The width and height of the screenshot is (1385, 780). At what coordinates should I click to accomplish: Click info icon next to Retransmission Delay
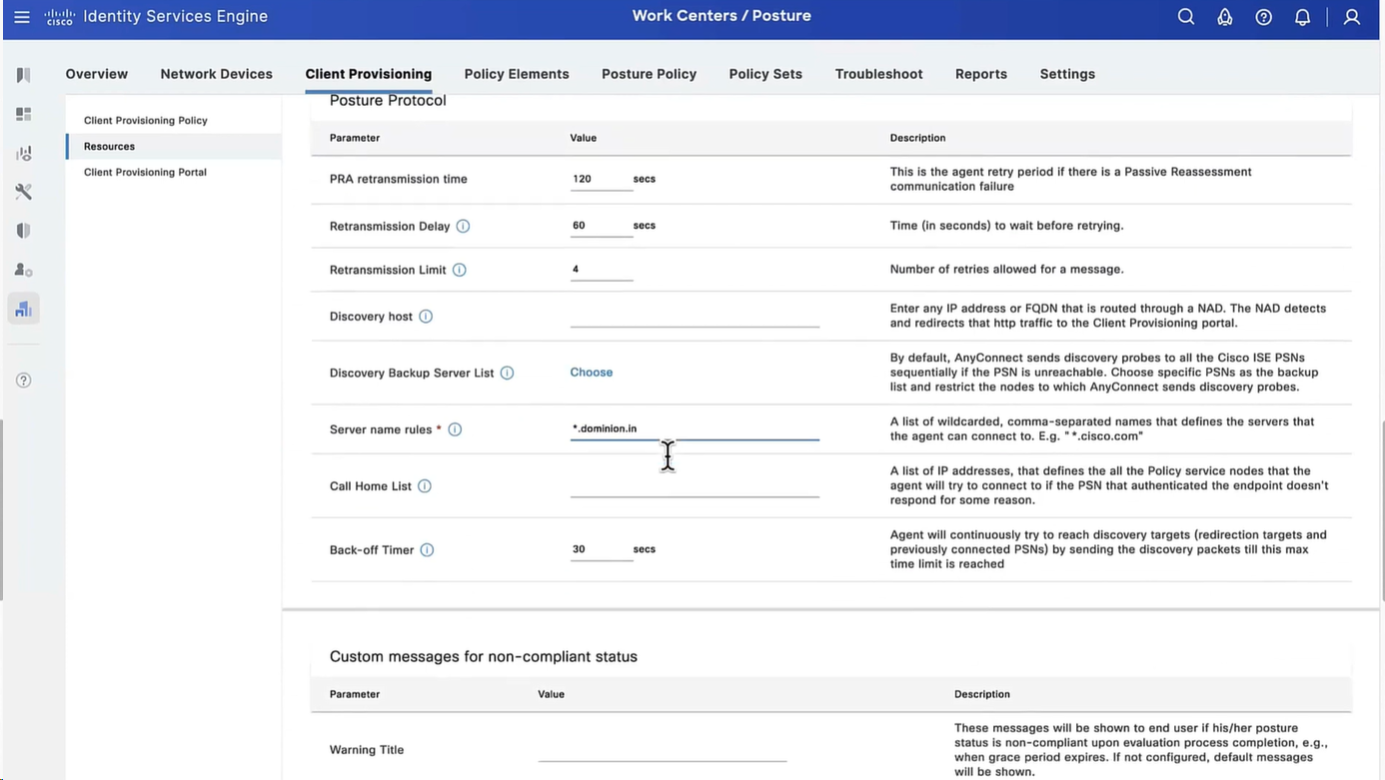coord(463,226)
